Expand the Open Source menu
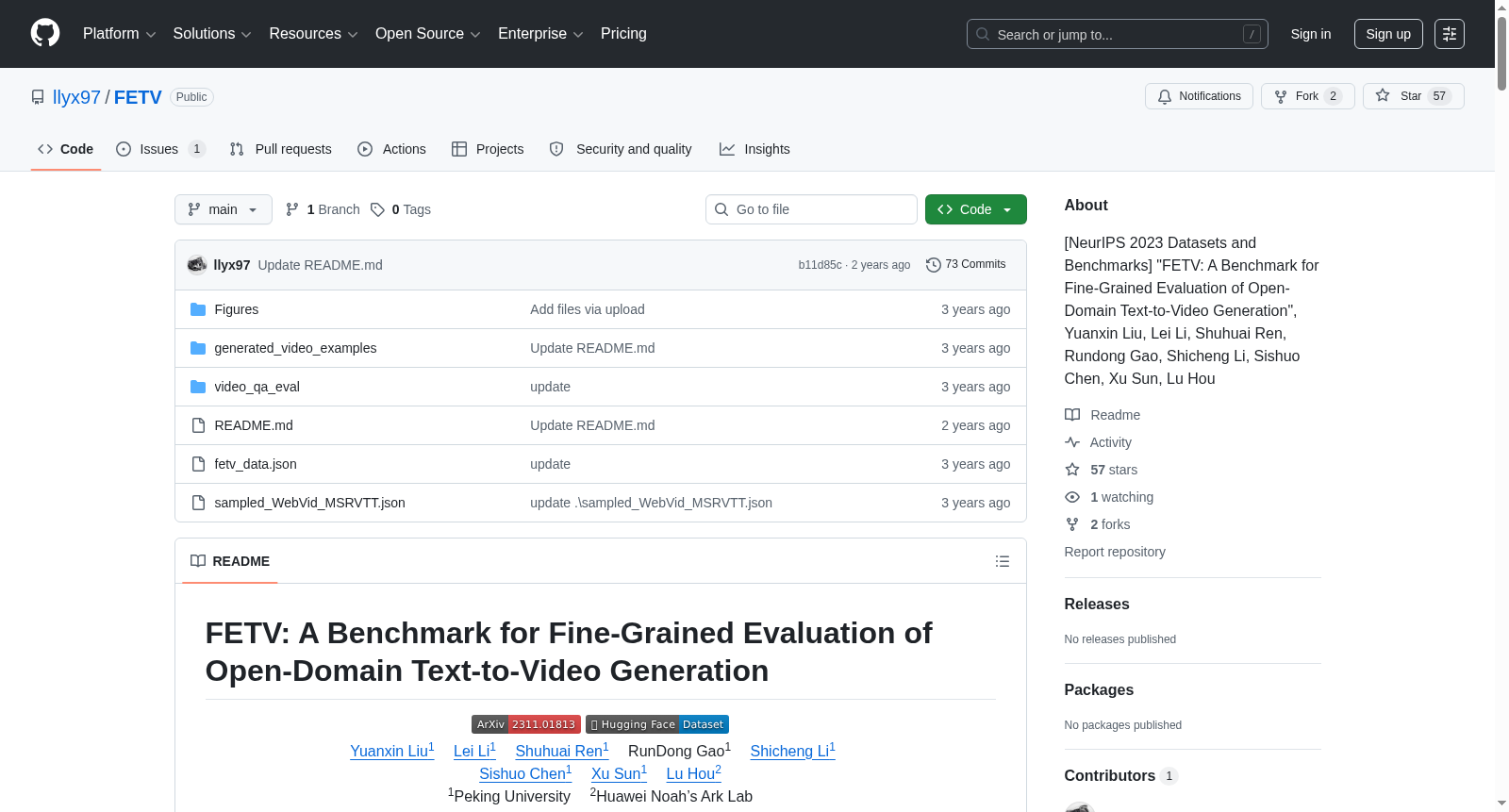This screenshot has height=812, width=1509. 428,34
